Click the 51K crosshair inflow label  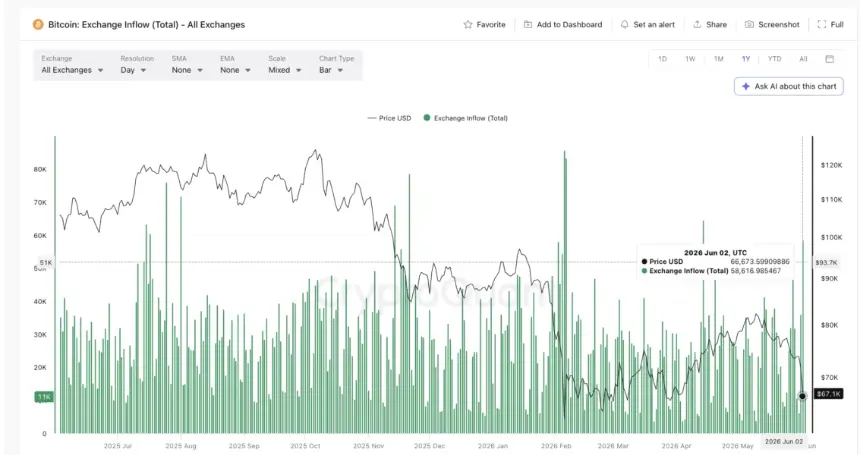pos(46,263)
